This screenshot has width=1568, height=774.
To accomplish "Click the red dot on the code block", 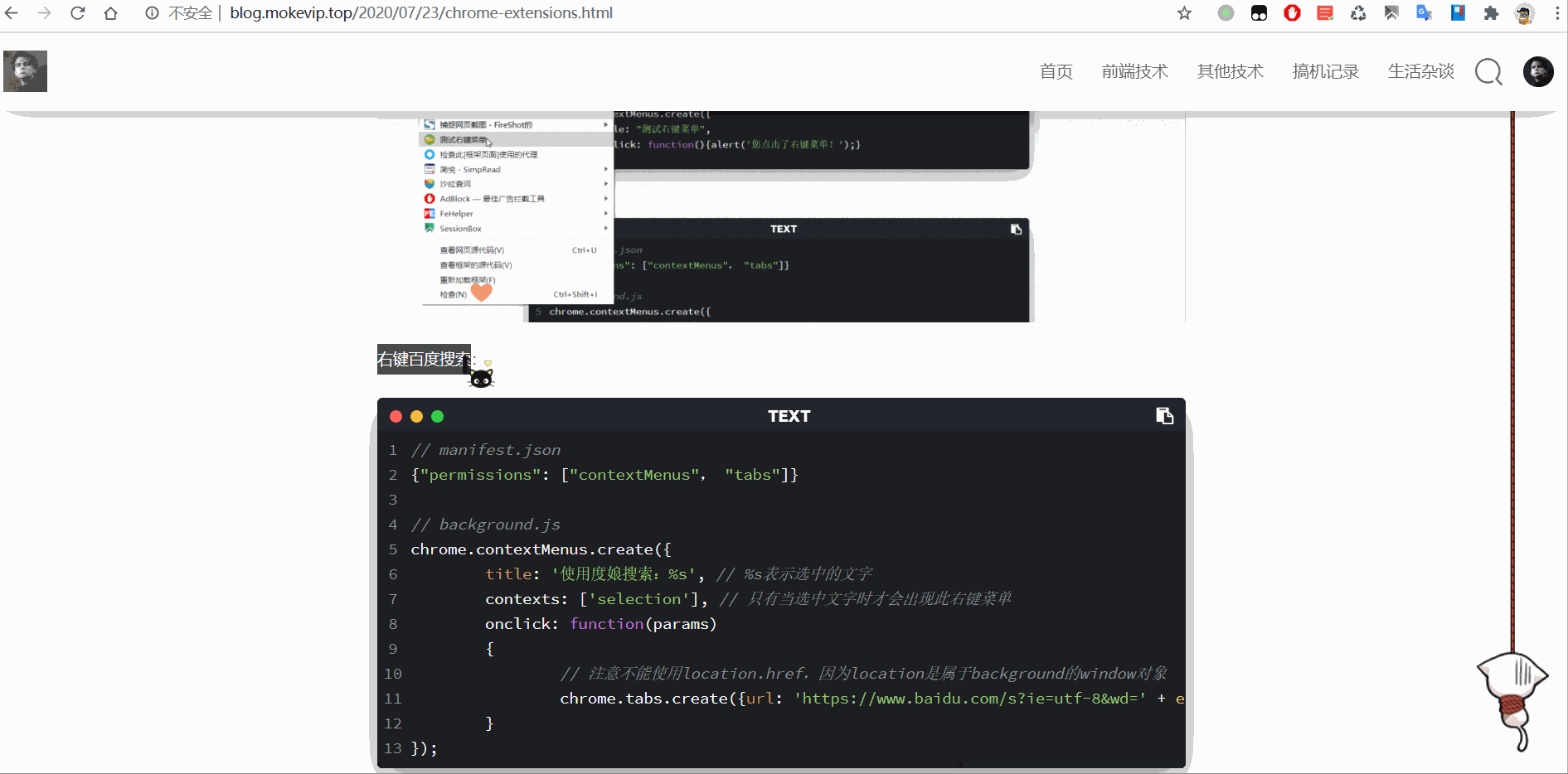I will pyautogui.click(x=396, y=417).
